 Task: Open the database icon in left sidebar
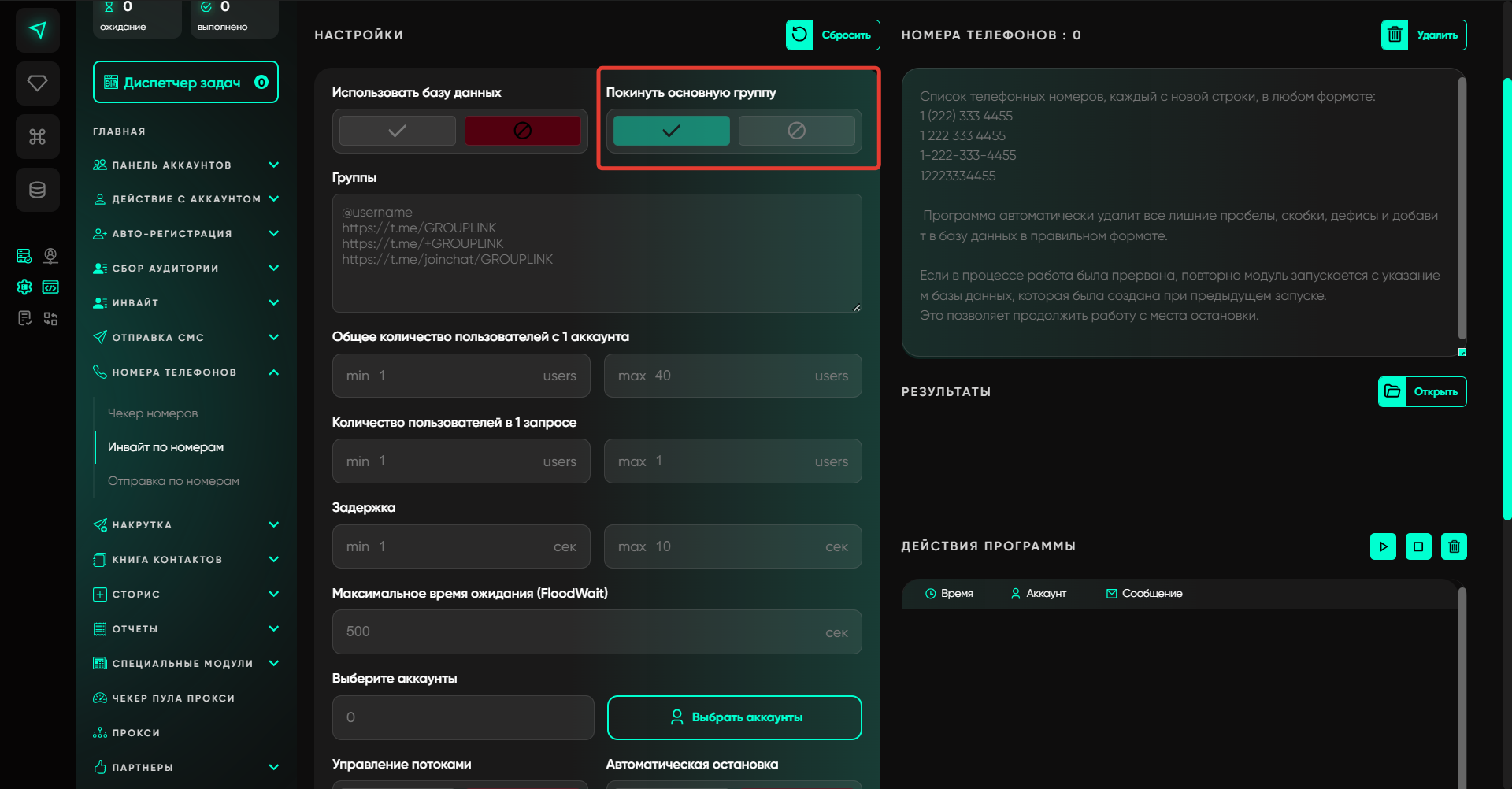pyautogui.click(x=37, y=190)
